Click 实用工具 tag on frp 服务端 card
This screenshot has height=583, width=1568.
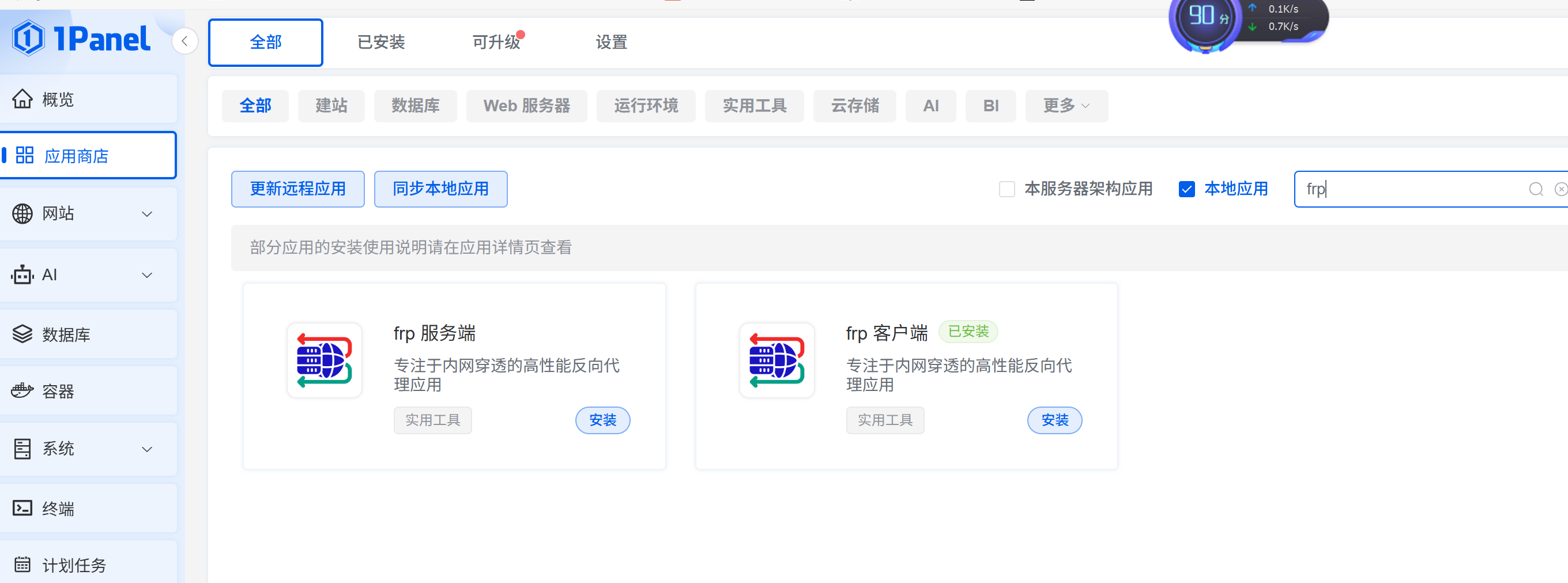pyautogui.click(x=433, y=420)
